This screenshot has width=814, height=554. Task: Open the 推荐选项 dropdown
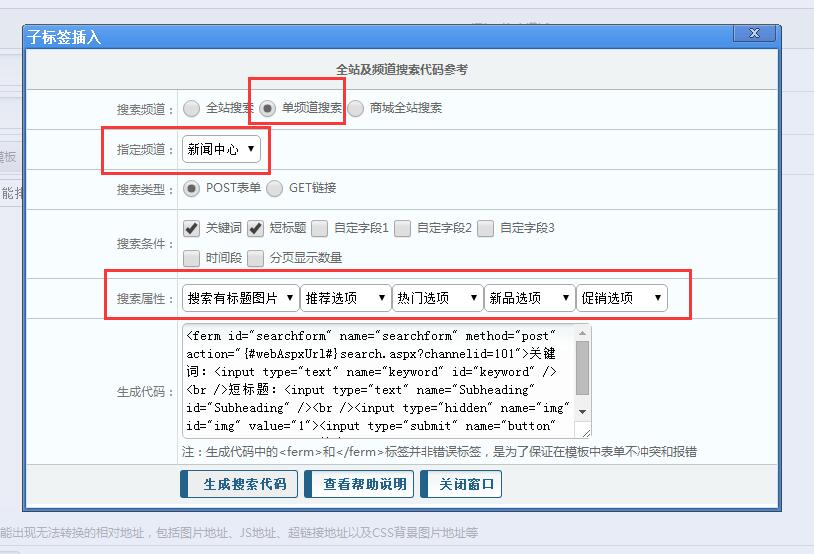(346, 298)
